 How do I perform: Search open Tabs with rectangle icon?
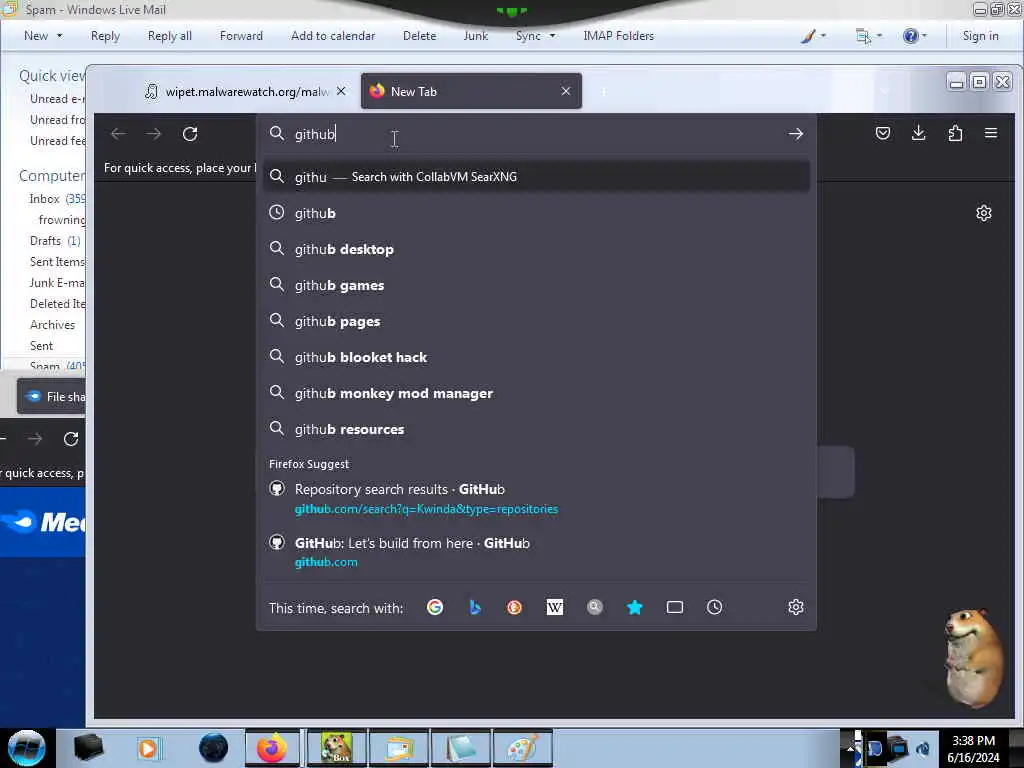click(x=675, y=607)
